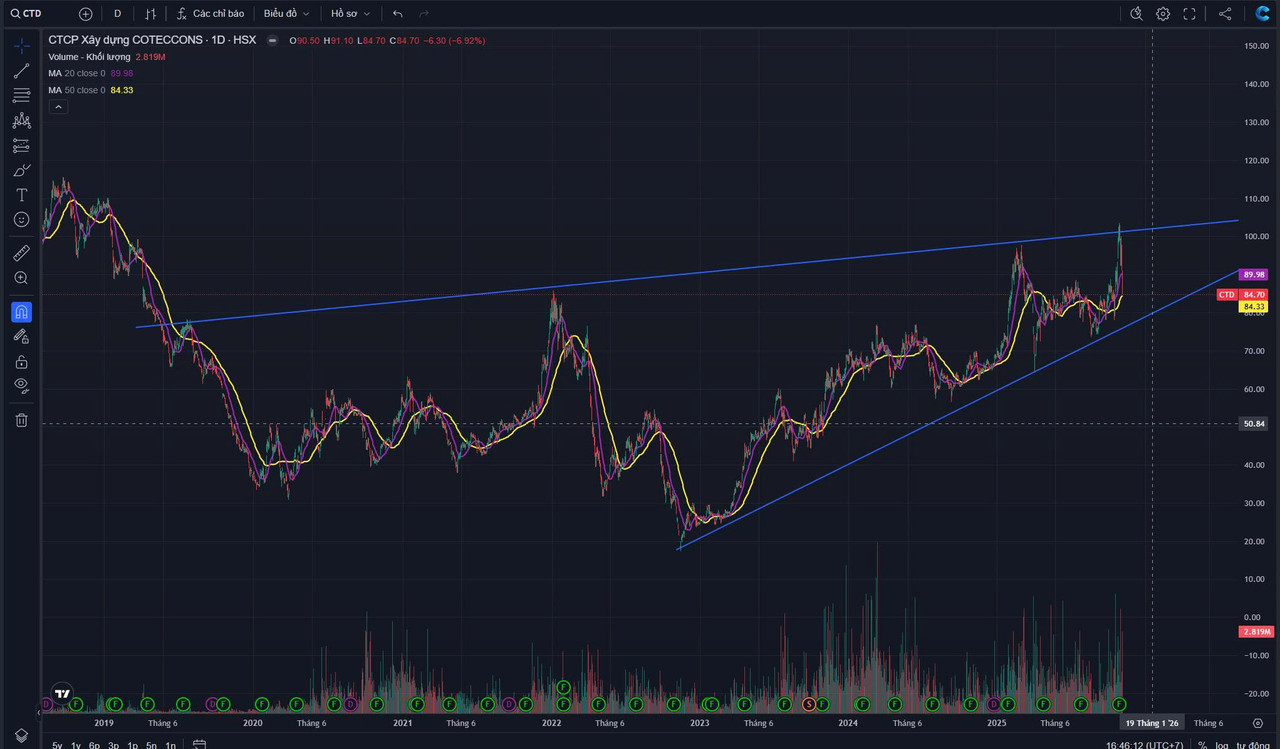
Task: Click the yellow 84.33 price label
Action: tap(1254, 306)
